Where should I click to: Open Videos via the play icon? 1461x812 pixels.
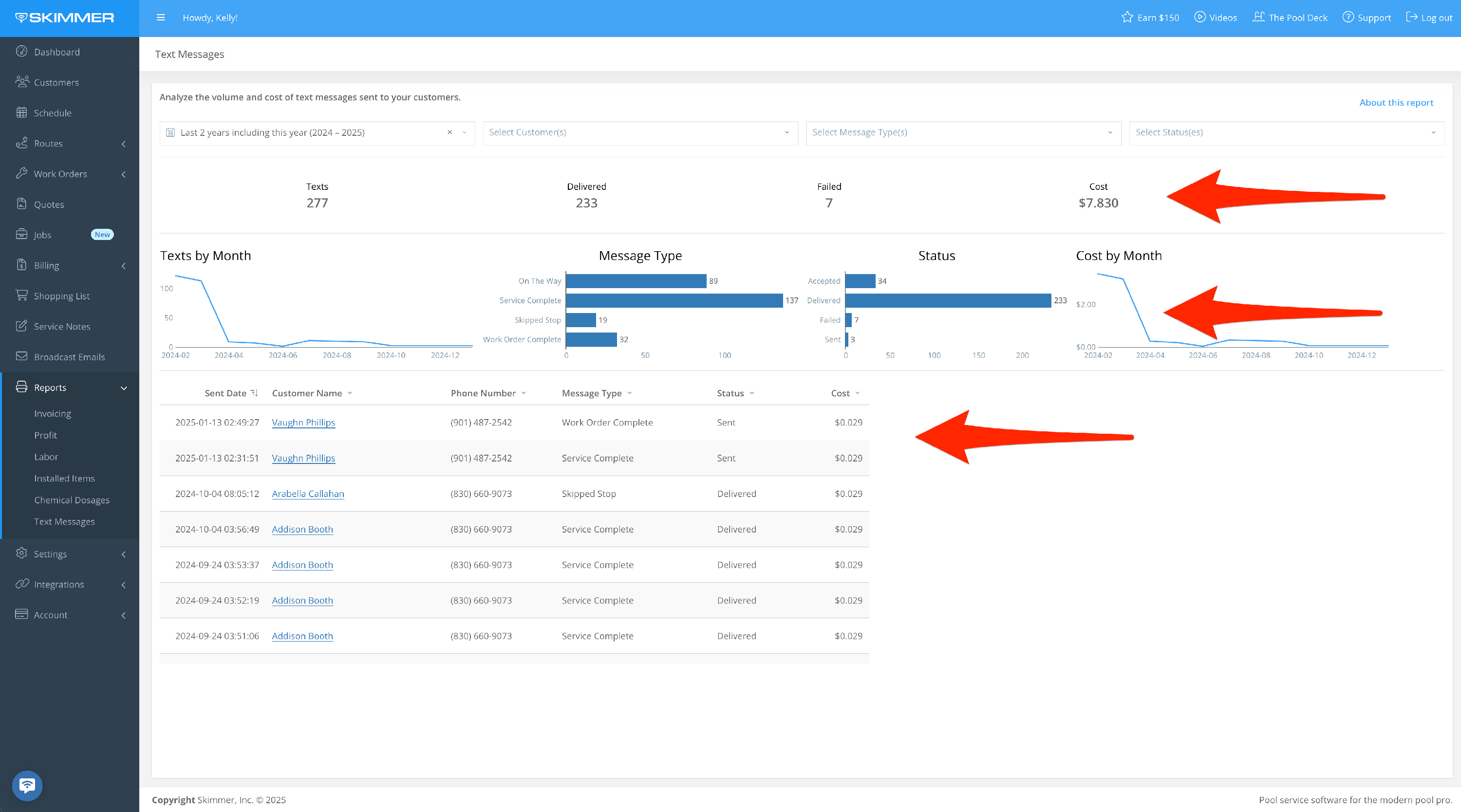(x=1199, y=18)
